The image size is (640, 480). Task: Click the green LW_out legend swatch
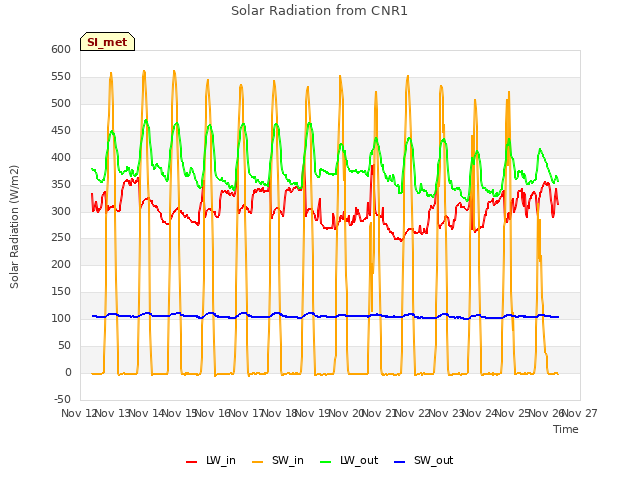[x=326, y=462]
